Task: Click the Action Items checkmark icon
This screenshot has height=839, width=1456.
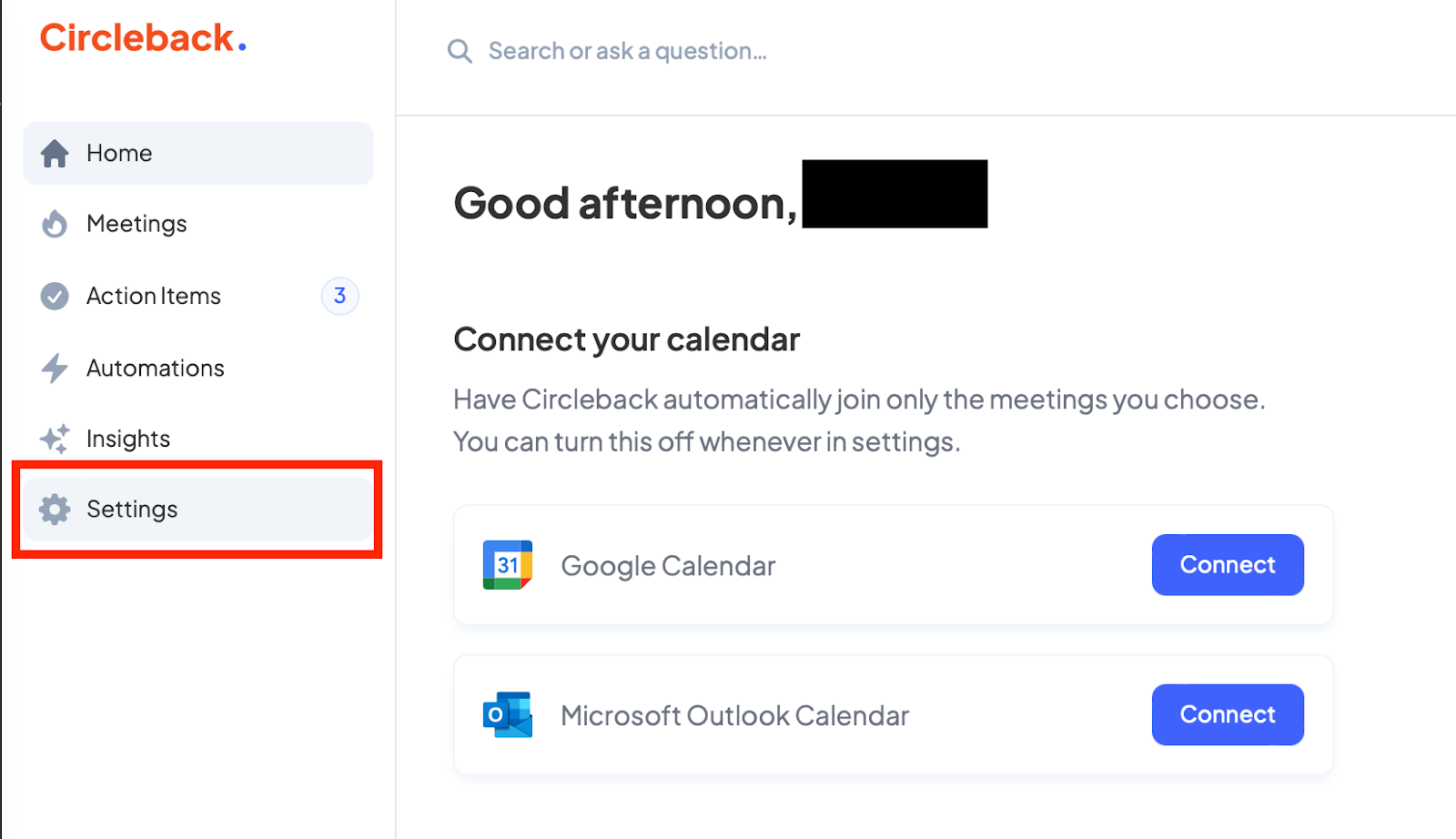Action: click(x=55, y=296)
